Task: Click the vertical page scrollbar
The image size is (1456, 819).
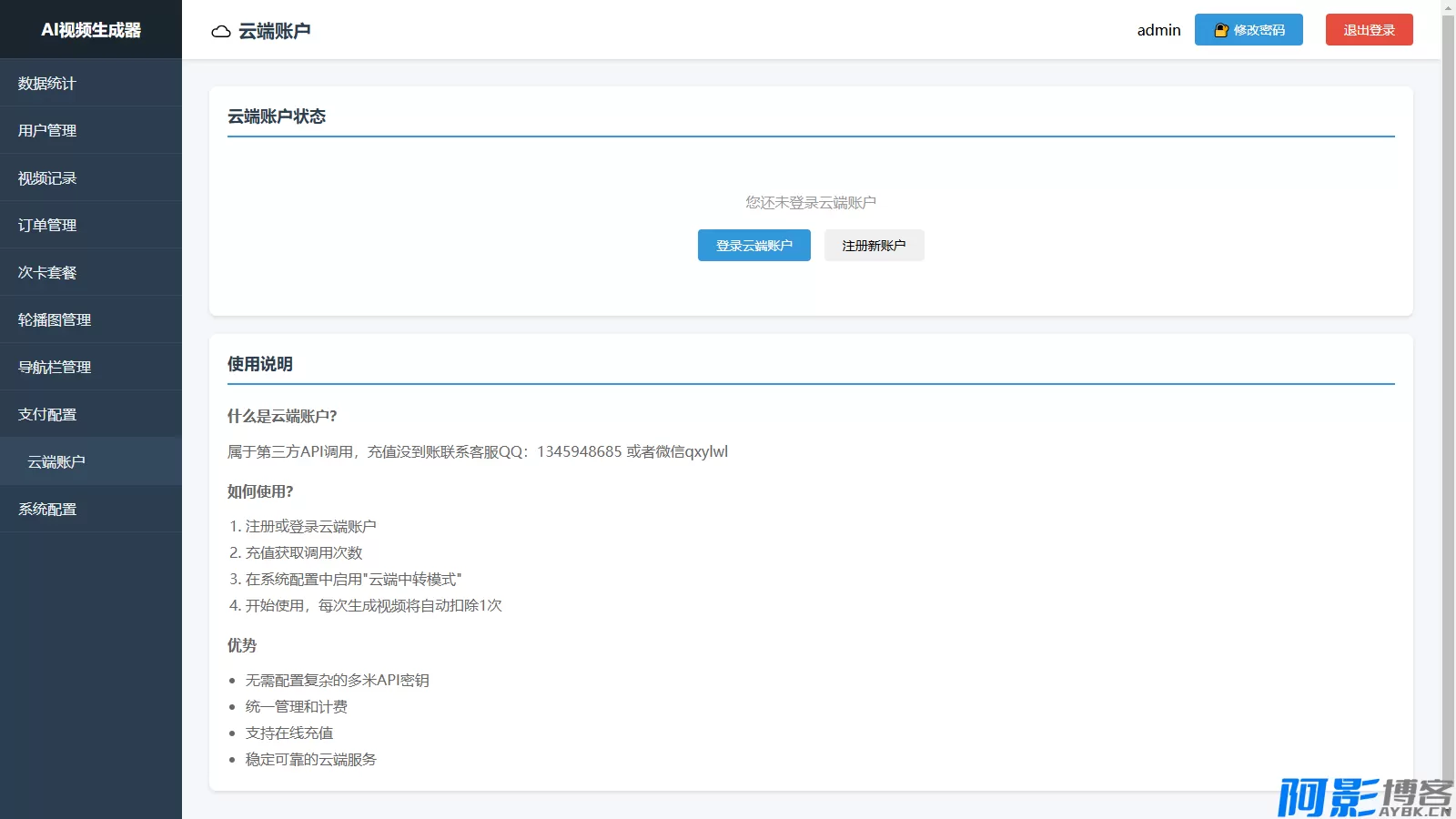Action: point(1448,364)
